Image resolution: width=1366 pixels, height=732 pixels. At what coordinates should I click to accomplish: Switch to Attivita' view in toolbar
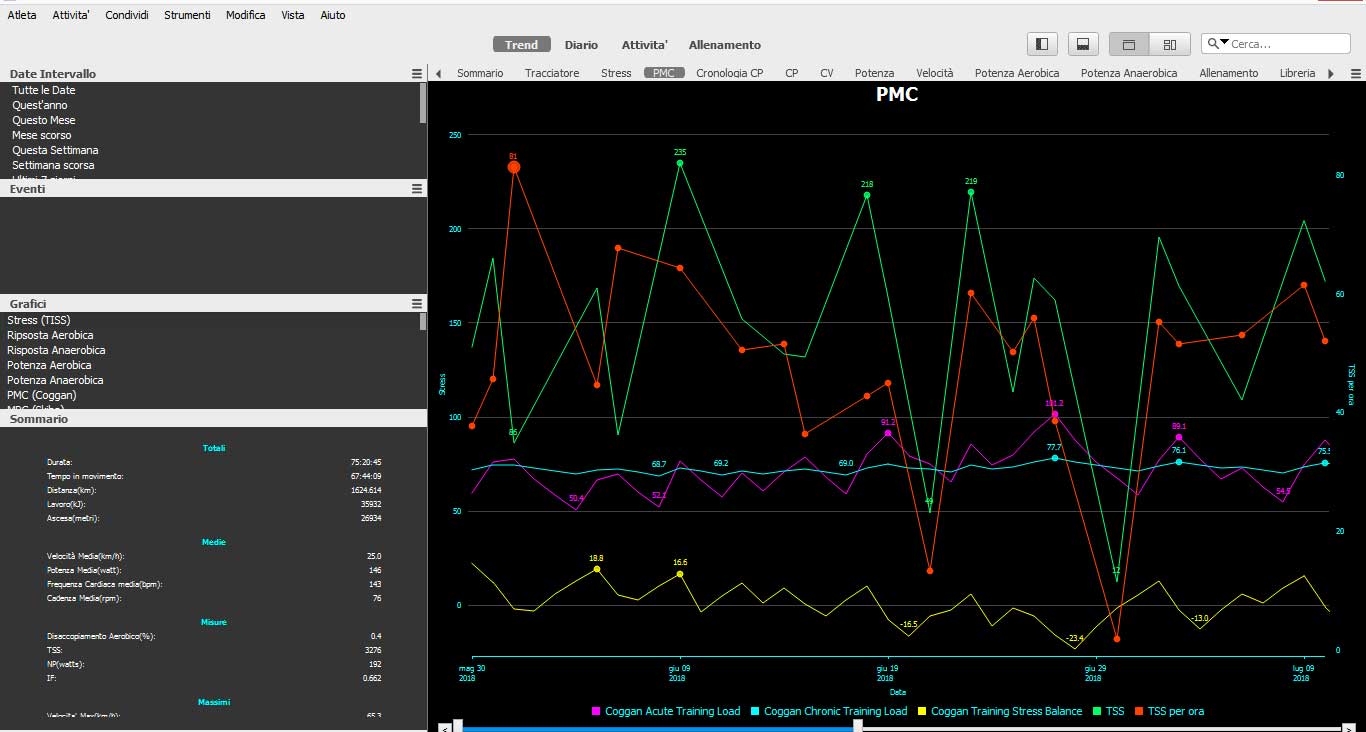644,45
